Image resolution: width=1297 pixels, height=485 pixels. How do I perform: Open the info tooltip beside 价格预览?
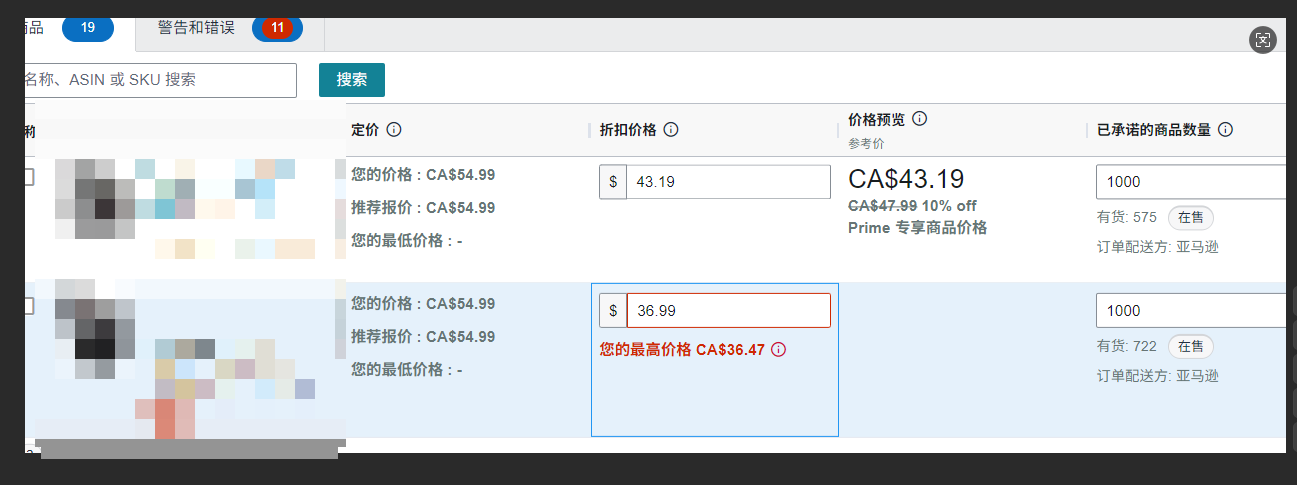pyautogui.click(x=920, y=119)
